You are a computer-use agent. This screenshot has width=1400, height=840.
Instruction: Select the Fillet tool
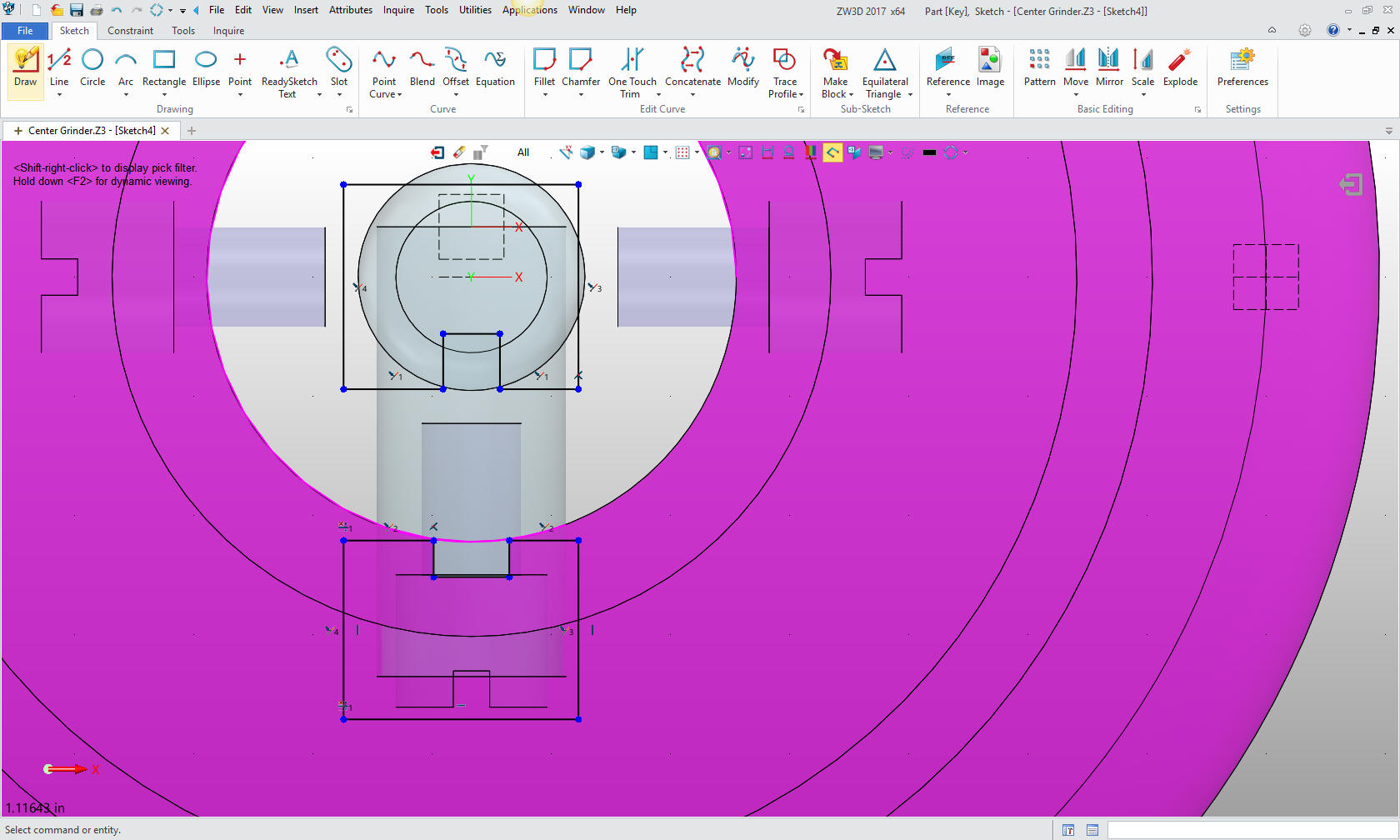(545, 67)
